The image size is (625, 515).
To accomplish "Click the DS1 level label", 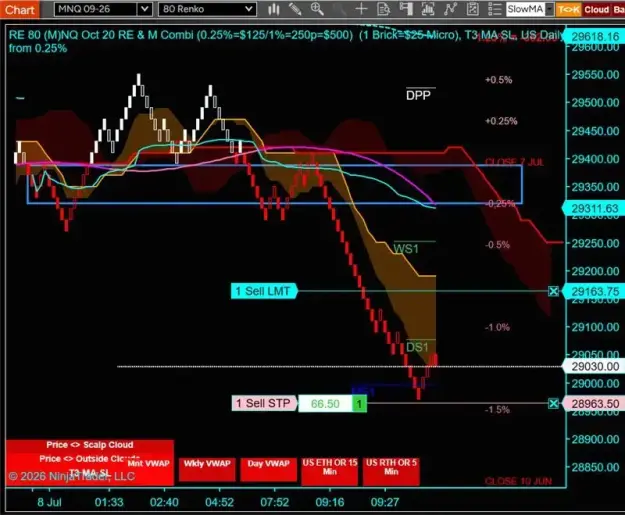I will click(x=417, y=347).
